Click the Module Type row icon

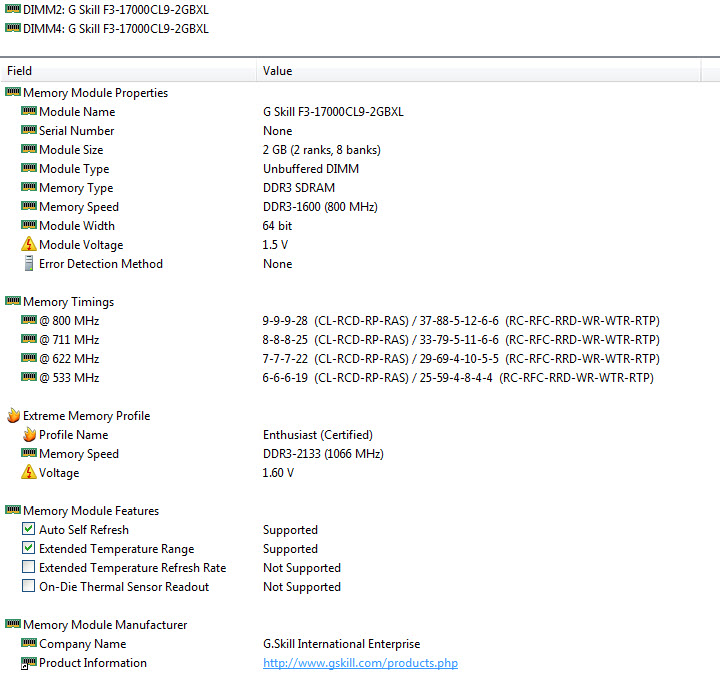point(29,168)
